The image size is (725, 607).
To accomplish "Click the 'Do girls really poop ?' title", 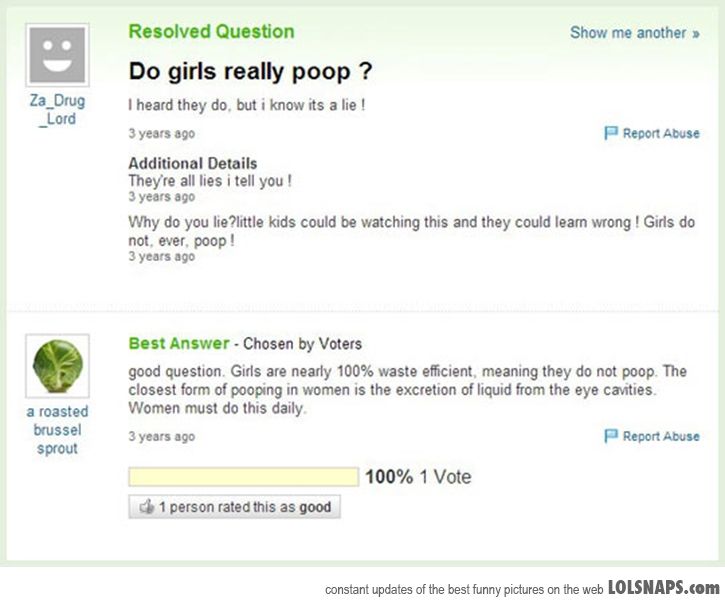I will click(x=251, y=73).
